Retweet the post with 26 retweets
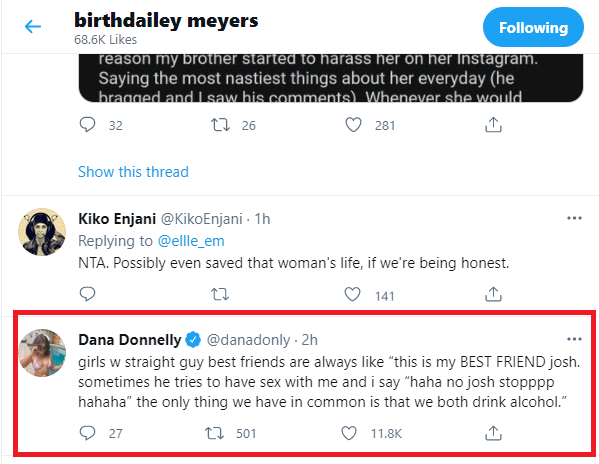Image resolution: width=599 pixels, height=464 pixels. (x=220, y=124)
